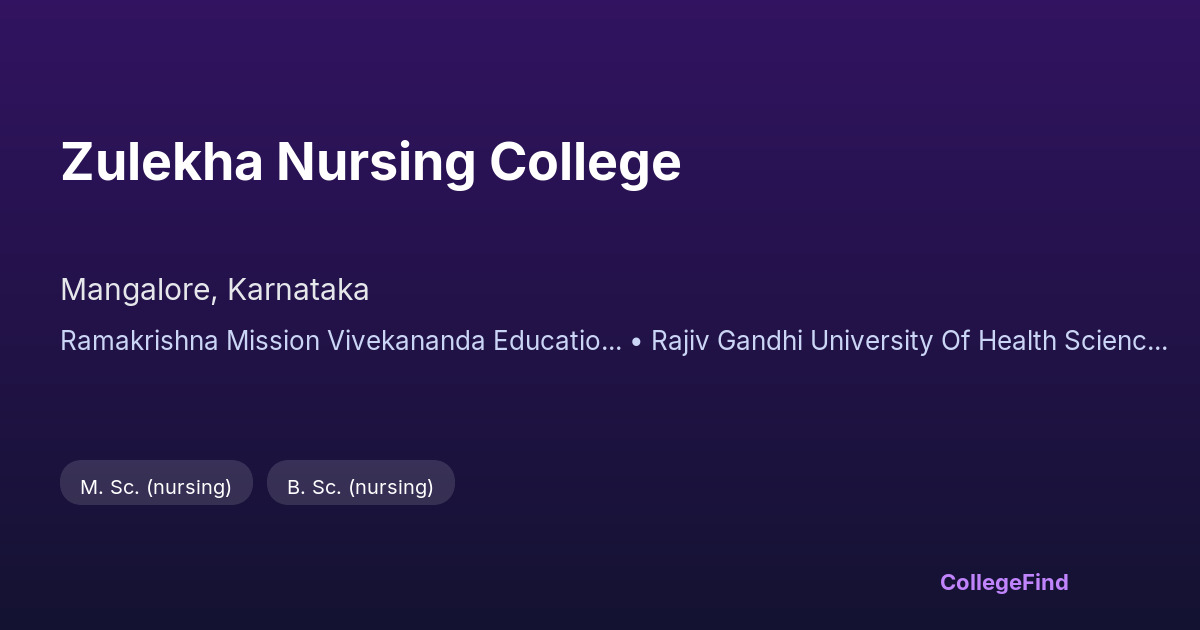Screen dimensions: 1200x630
Task: Select the Mangalore, Karnataka location text
Action: point(214,290)
